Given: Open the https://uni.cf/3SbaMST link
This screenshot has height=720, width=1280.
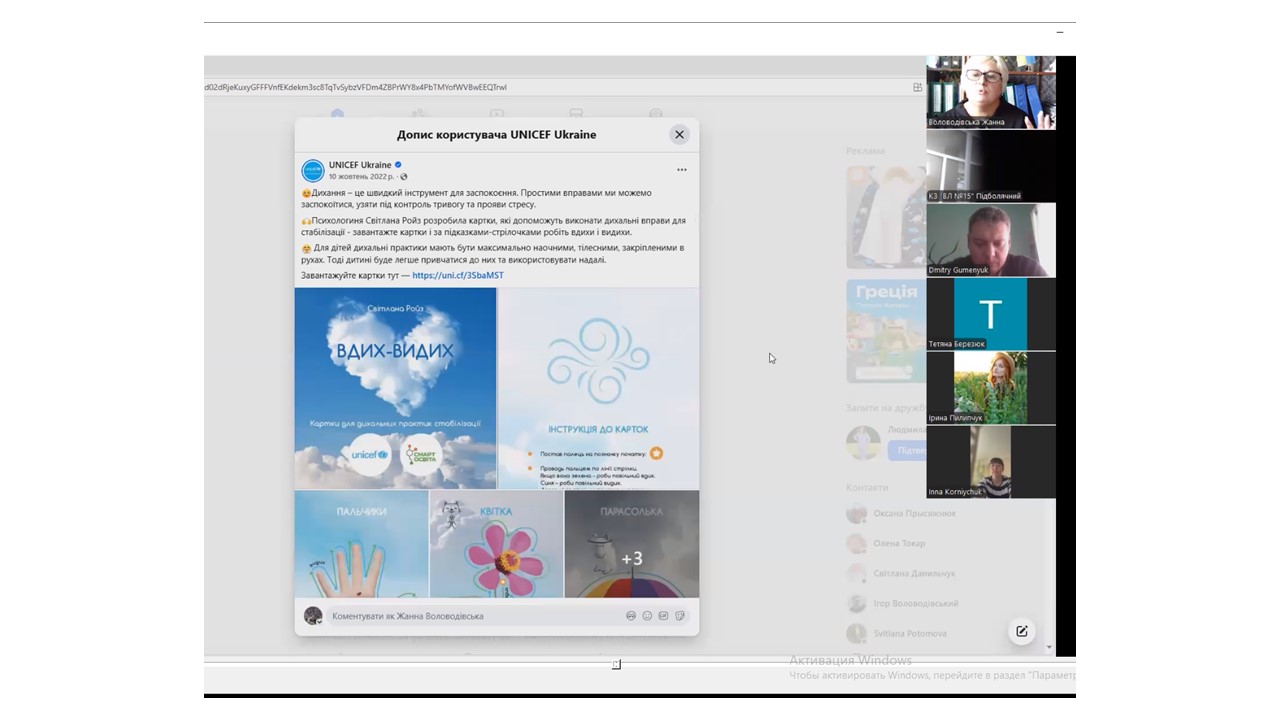Looking at the screenshot, I should 458,275.
